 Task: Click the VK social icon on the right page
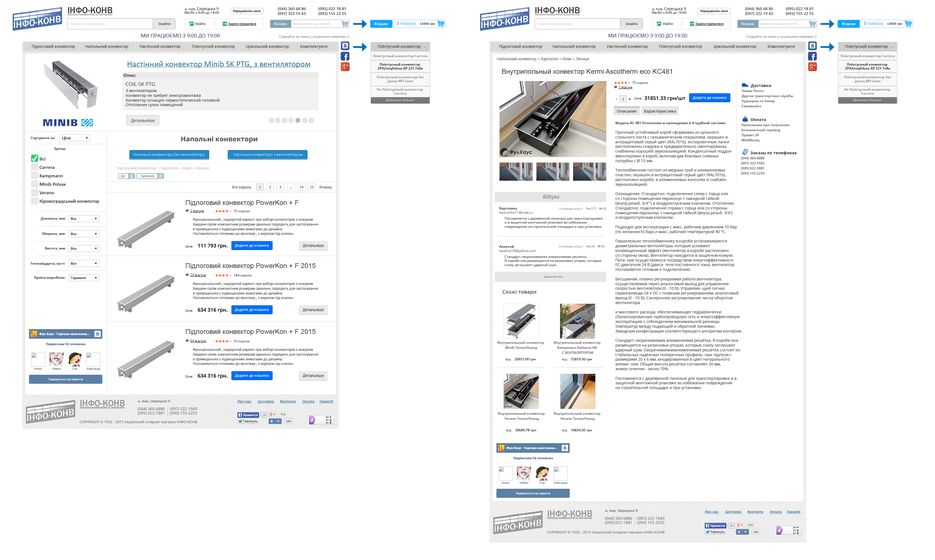[x=812, y=46]
